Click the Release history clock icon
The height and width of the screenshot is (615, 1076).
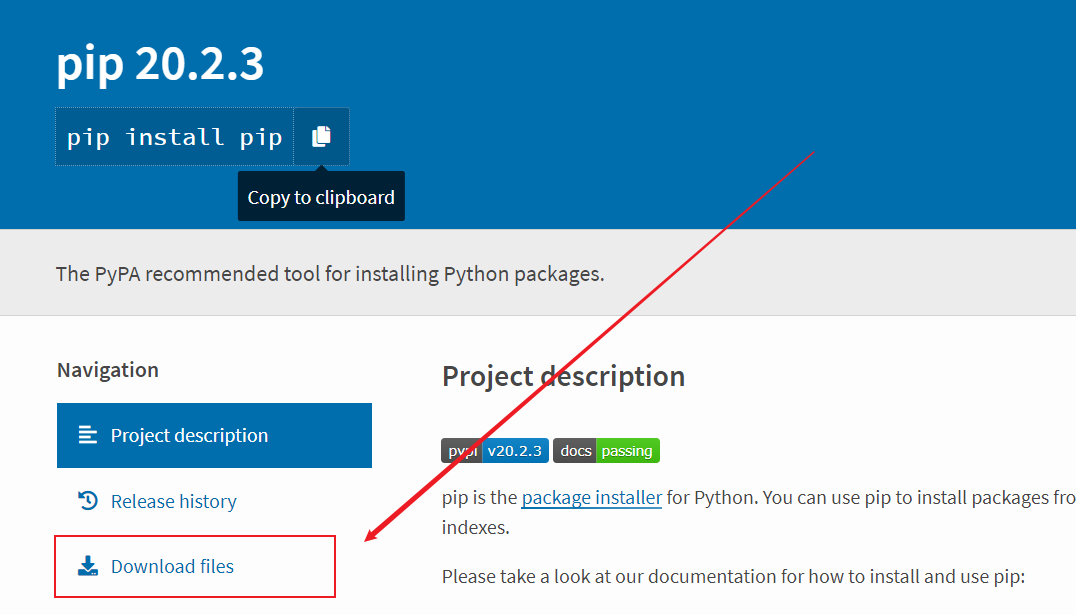click(x=88, y=501)
